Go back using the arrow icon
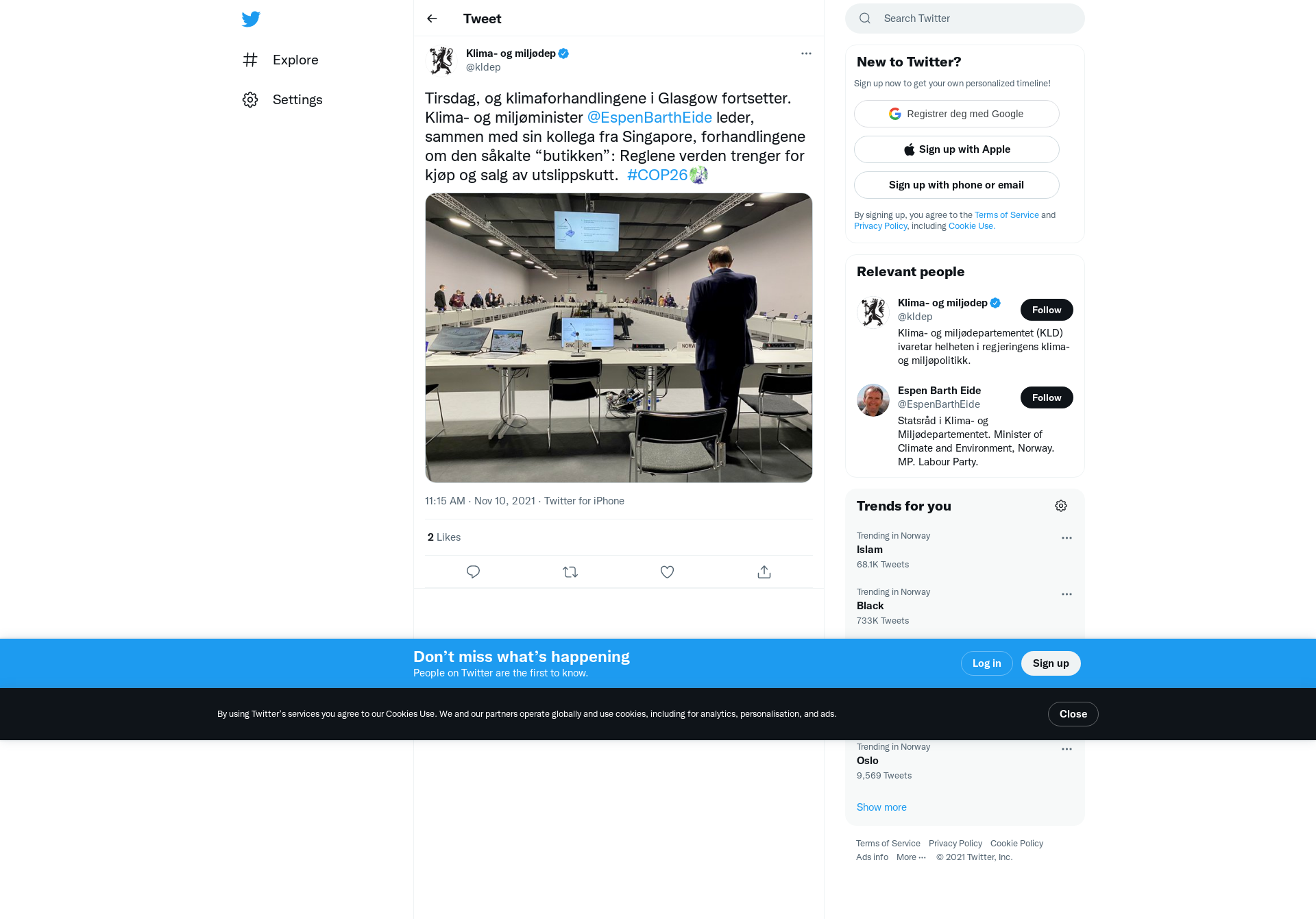 coord(432,19)
